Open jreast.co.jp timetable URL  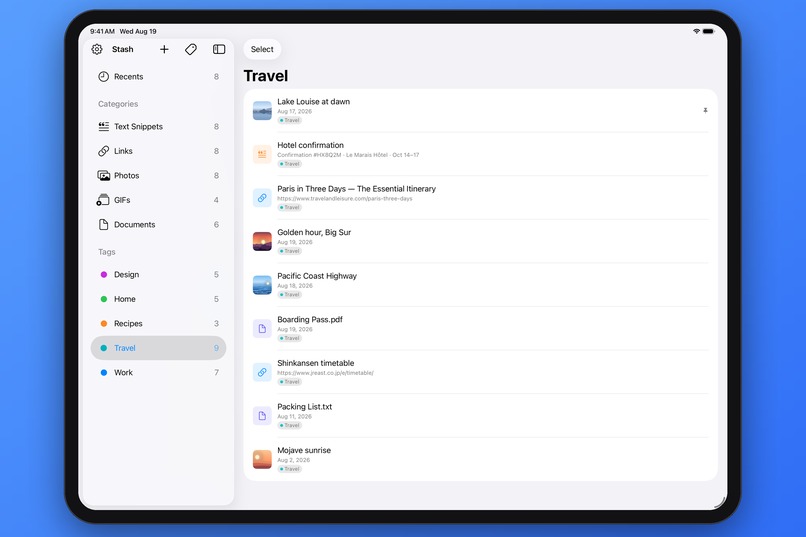pos(325,373)
